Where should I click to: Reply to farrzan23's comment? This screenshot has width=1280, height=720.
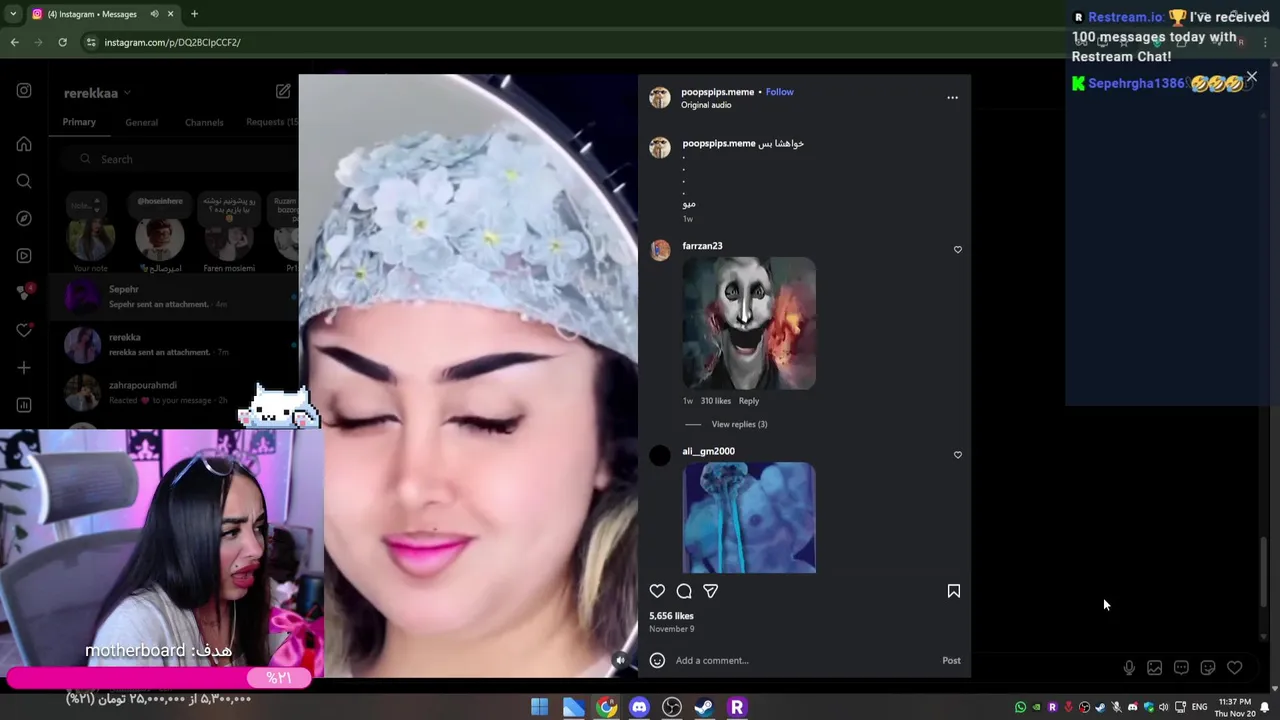click(748, 401)
